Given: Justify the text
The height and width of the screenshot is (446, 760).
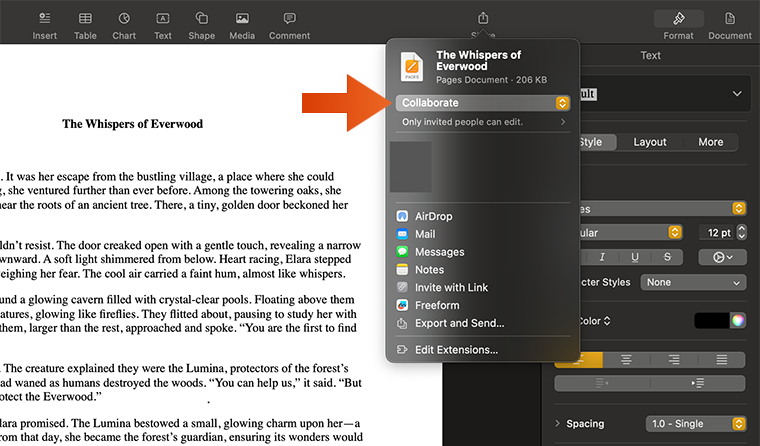Looking at the screenshot, I should pos(722,360).
